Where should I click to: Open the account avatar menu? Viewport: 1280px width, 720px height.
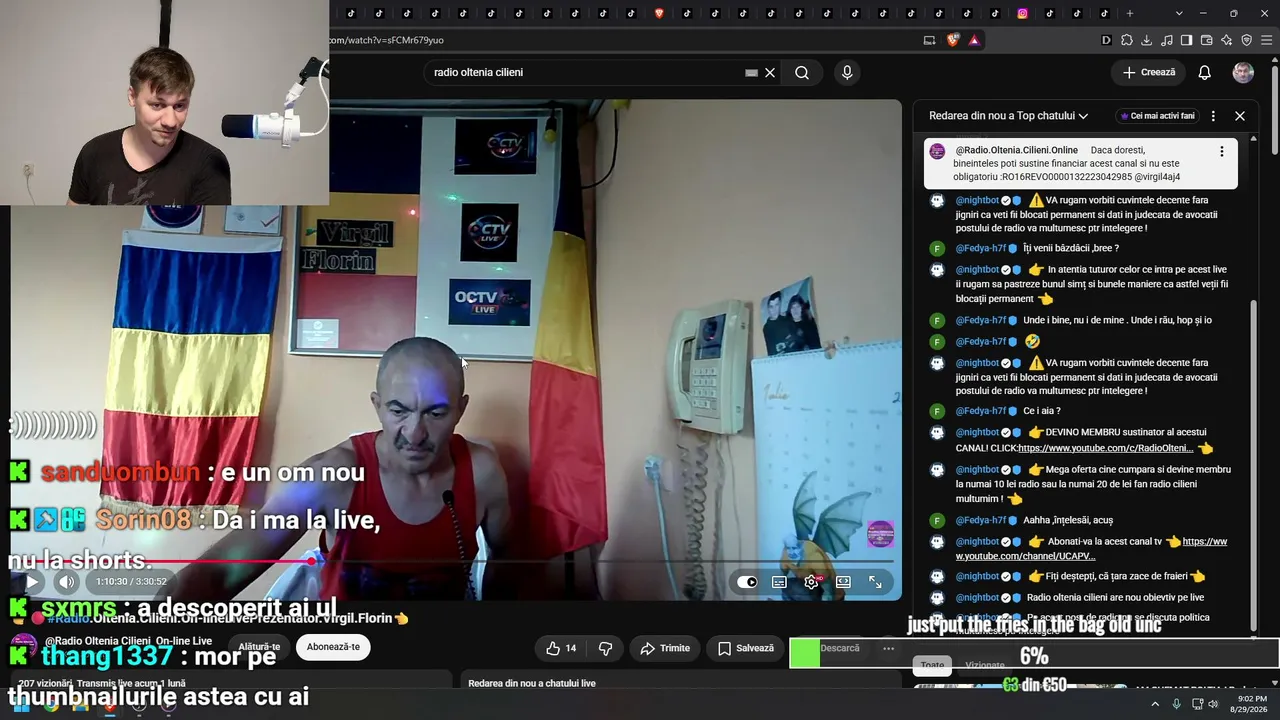[1243, 72]
